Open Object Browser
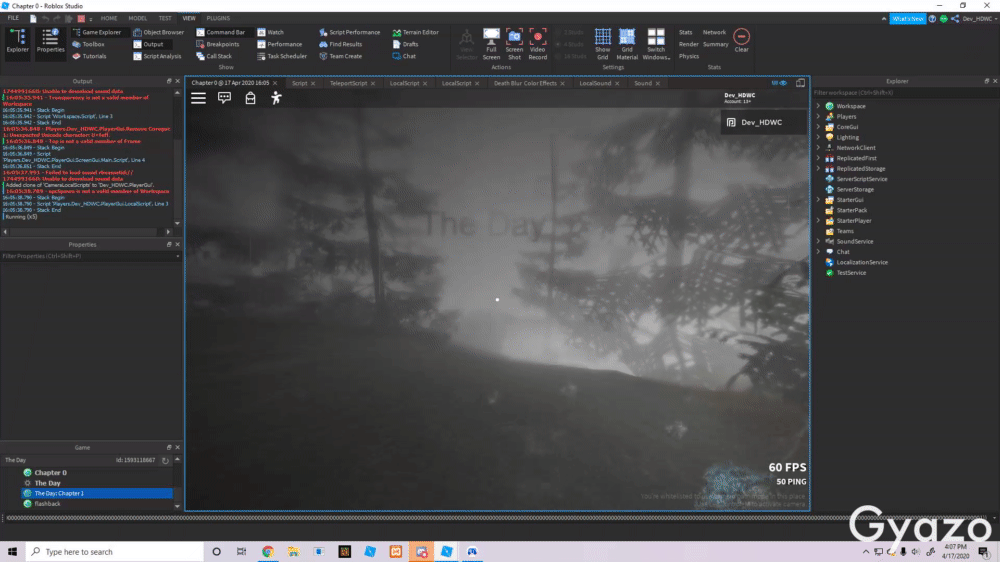This screenshot has height=562, width=1000. point(158,32)
